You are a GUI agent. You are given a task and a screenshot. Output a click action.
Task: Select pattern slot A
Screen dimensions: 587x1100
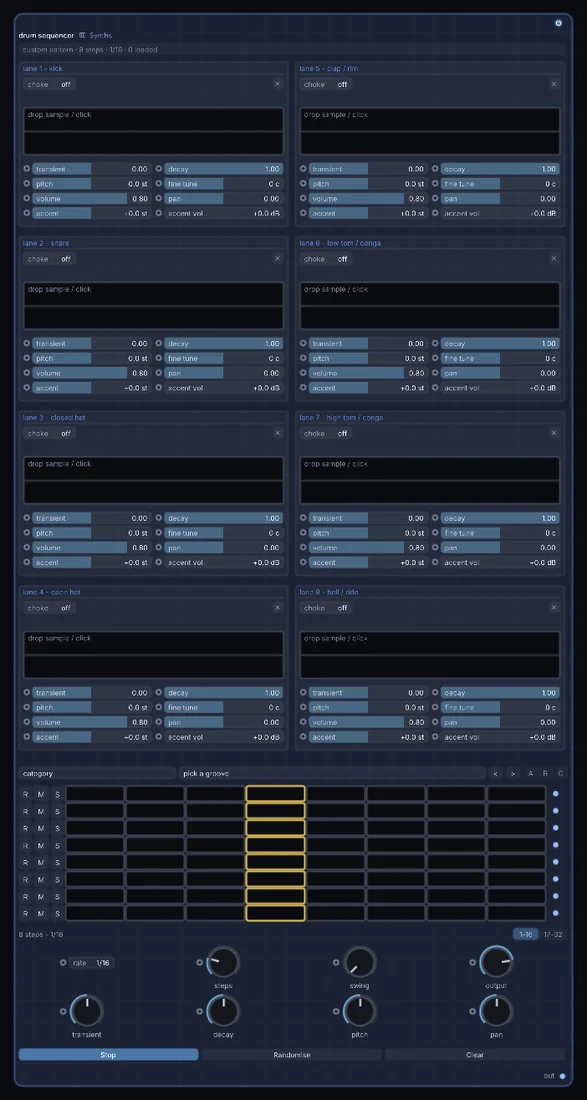[530, 774]
